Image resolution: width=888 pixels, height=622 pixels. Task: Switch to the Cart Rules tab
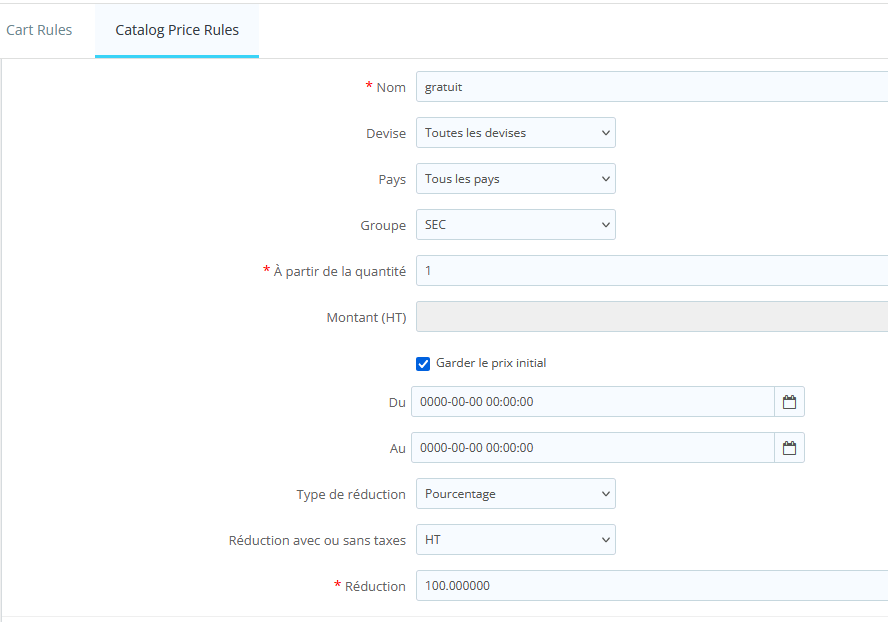coord(39,30)
